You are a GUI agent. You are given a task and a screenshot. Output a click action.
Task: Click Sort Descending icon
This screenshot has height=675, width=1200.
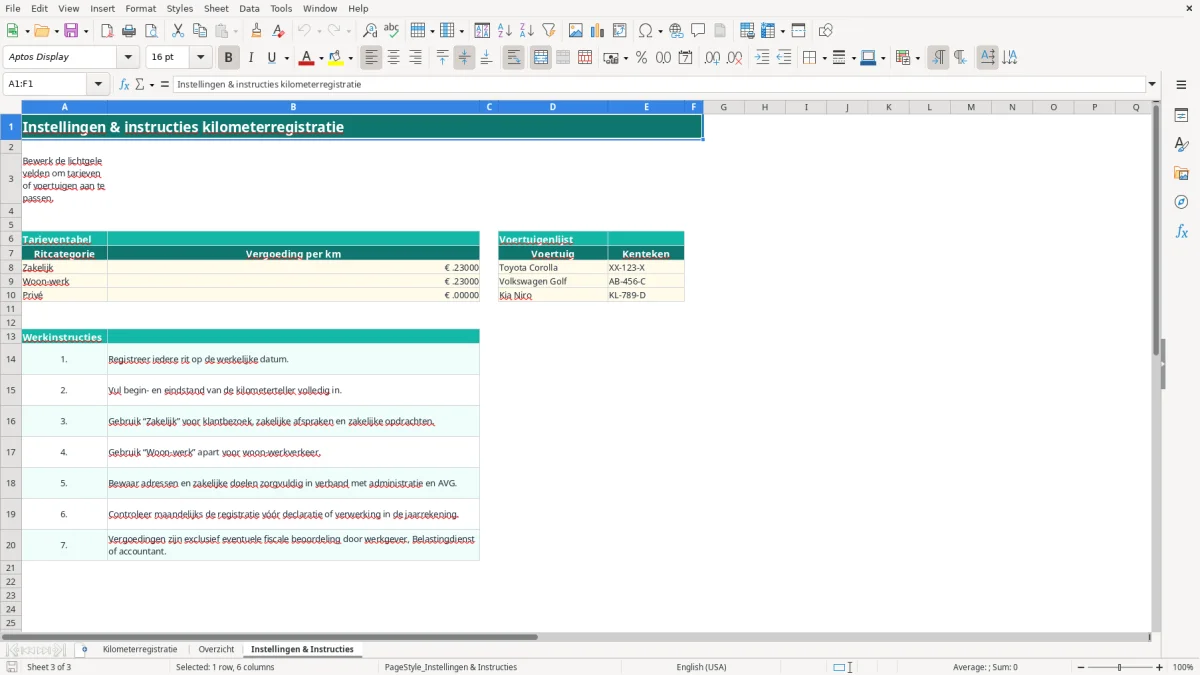click(527, 31)
